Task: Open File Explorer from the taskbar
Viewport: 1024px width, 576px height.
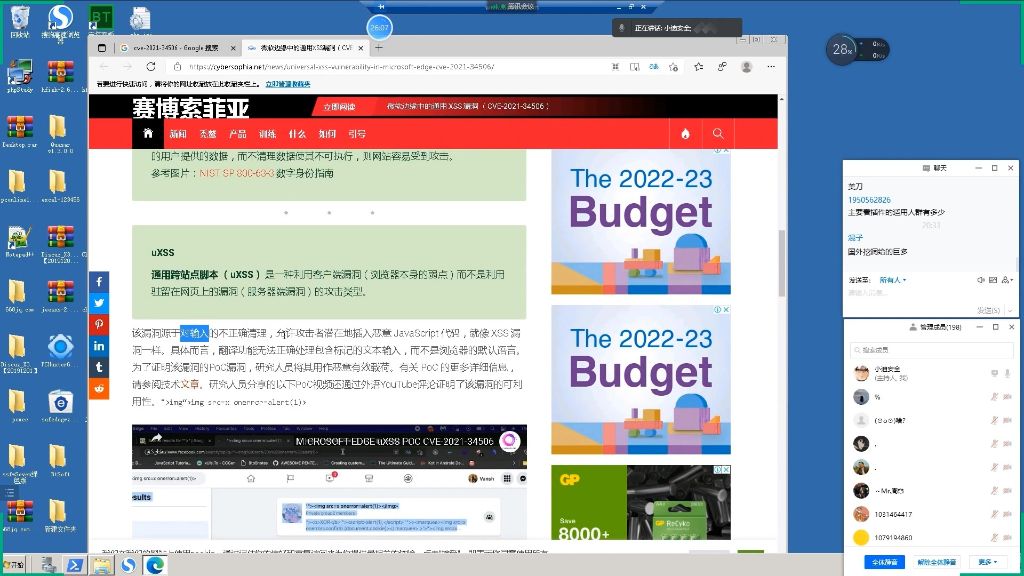Action: [x=101, y=566]
